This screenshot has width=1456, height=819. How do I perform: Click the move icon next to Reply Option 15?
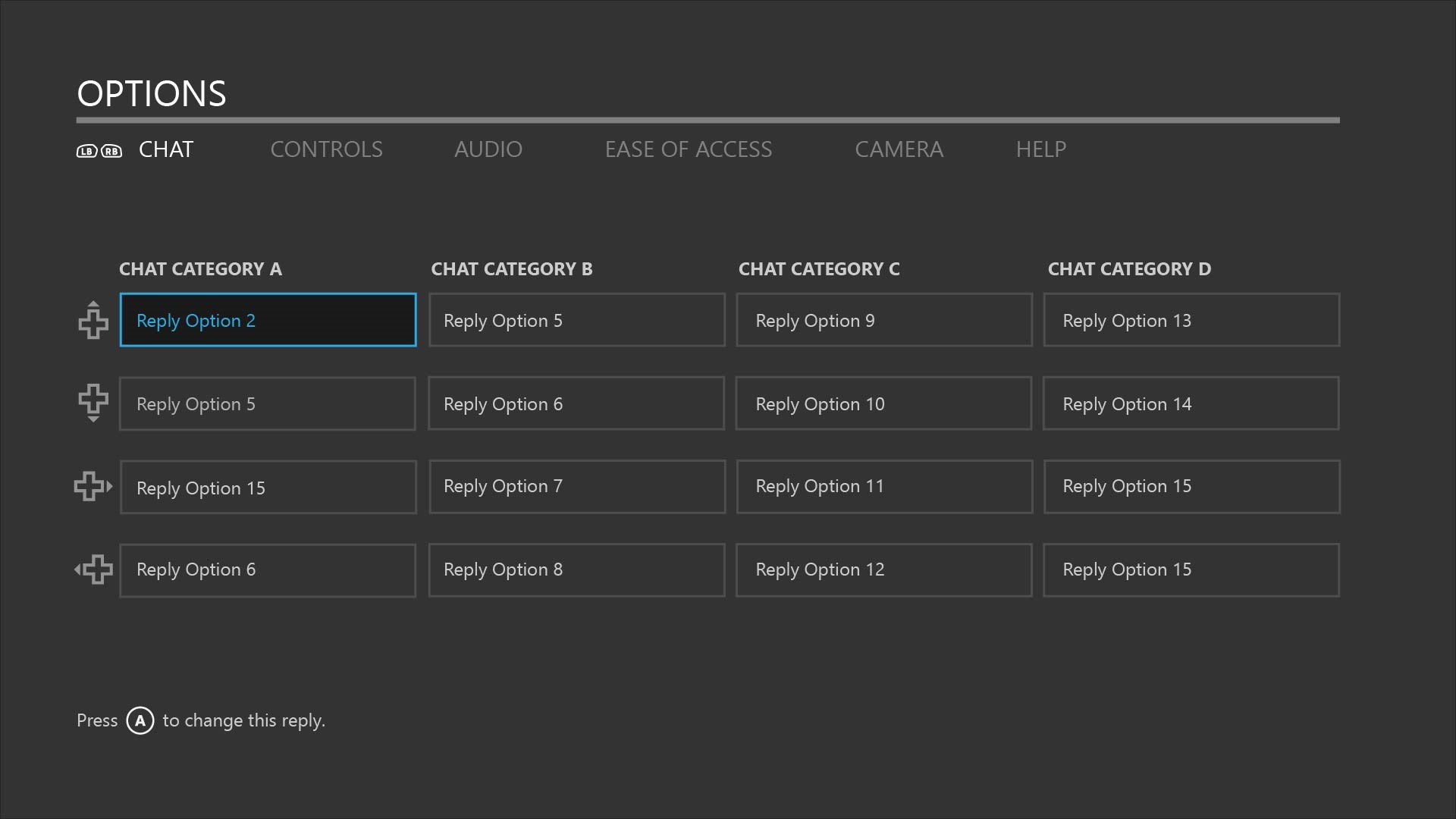[x=92, y=486]
